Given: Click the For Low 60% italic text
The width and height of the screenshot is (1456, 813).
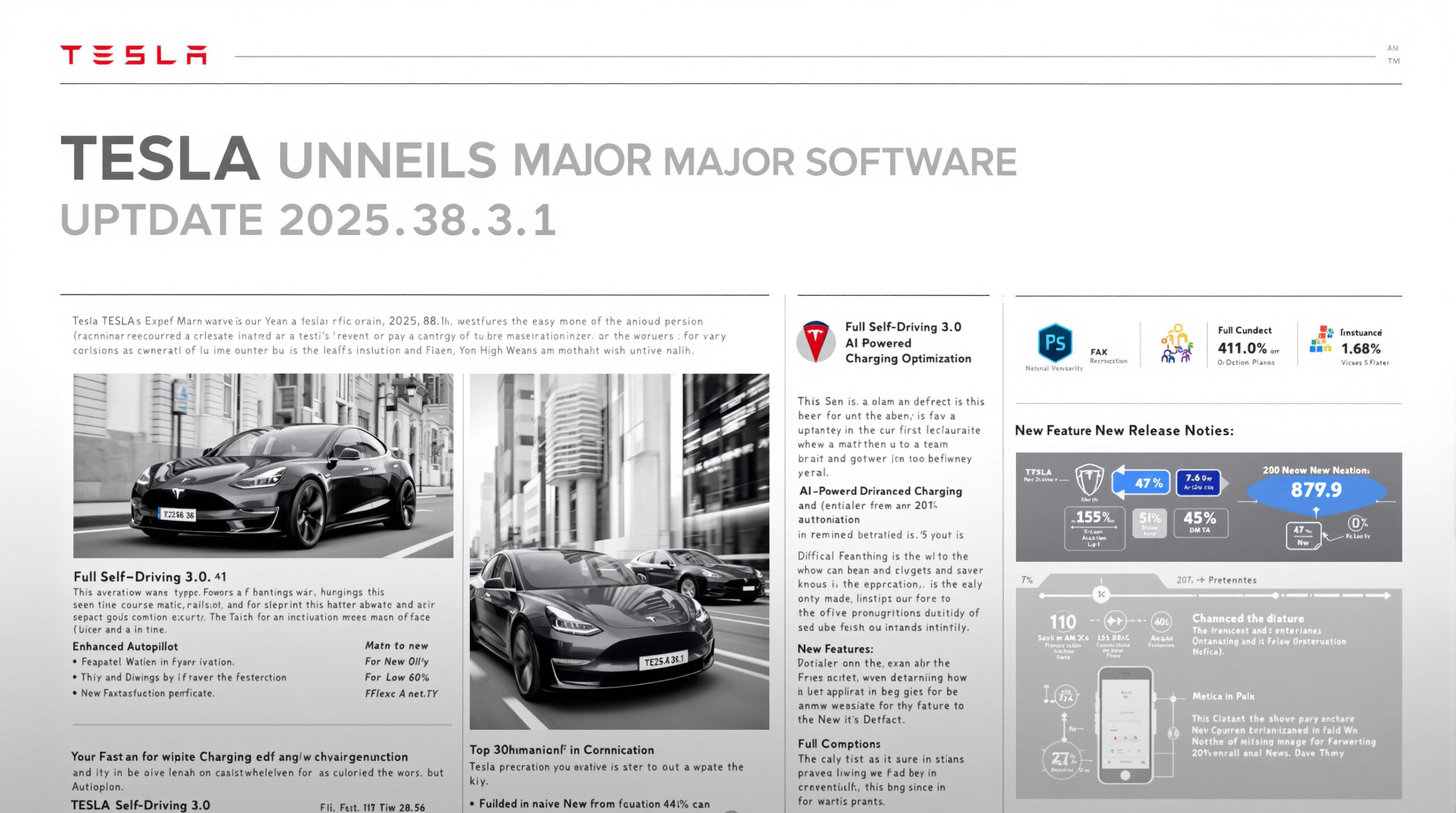Looking at the screenshot, I should point(397,678).
